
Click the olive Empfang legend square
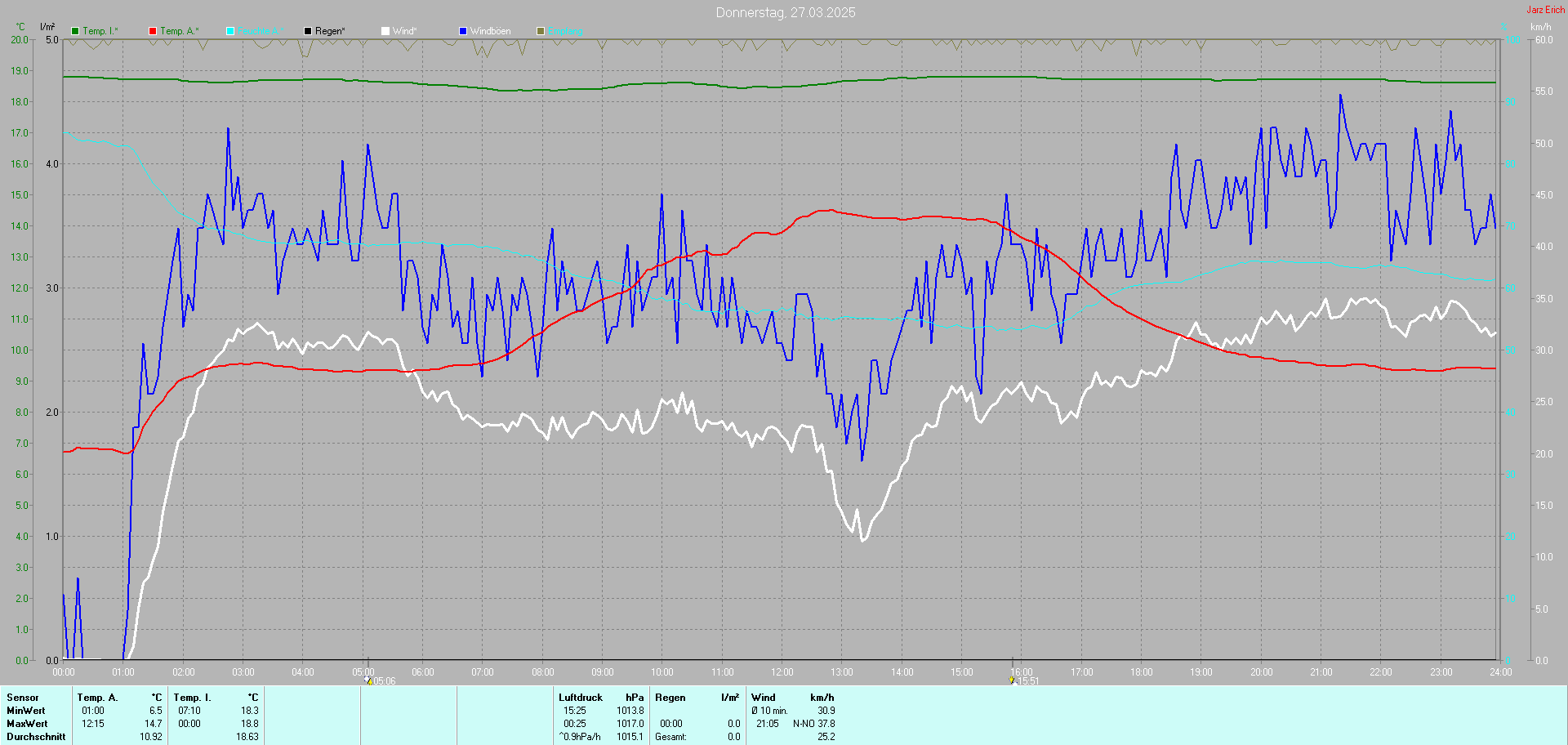(541, 31)
